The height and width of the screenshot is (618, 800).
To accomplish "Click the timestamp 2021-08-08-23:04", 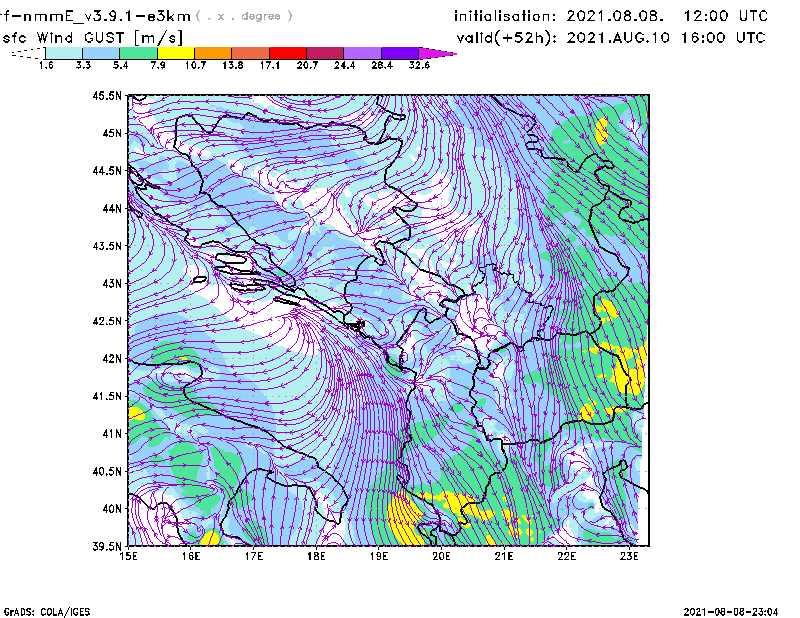I will pos(731,611).
